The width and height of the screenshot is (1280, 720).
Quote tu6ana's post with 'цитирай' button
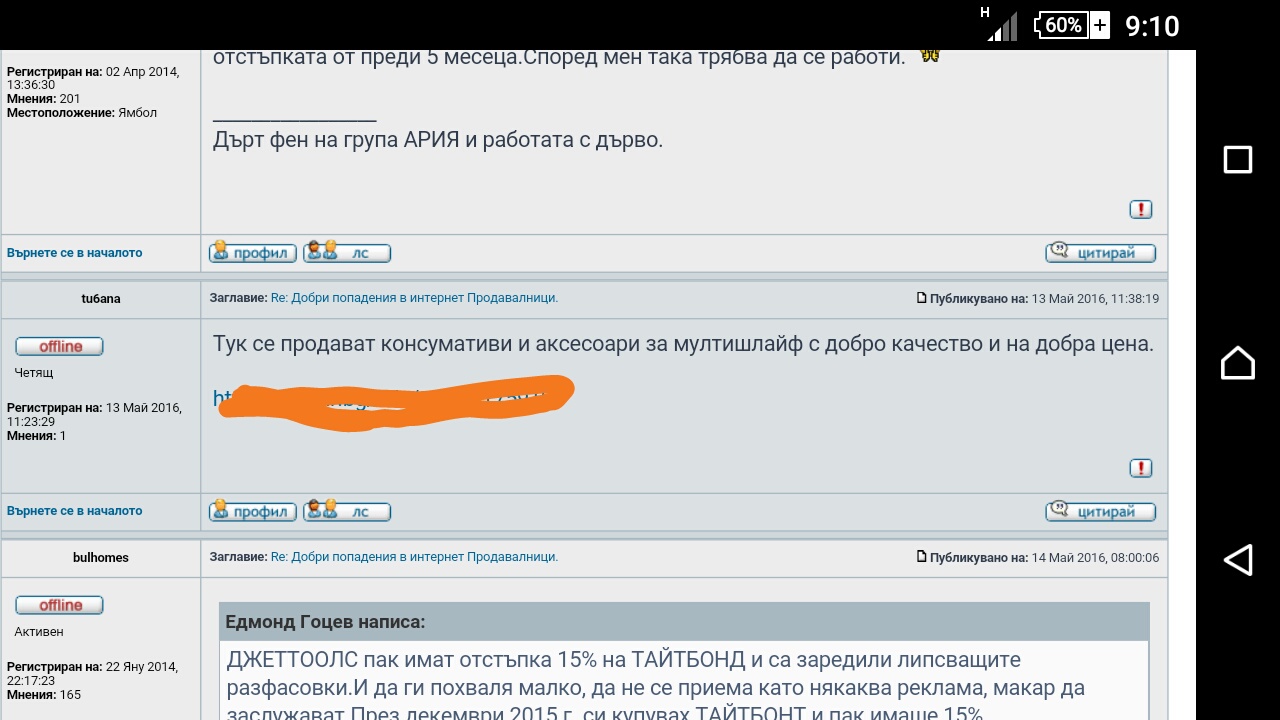1100,511
